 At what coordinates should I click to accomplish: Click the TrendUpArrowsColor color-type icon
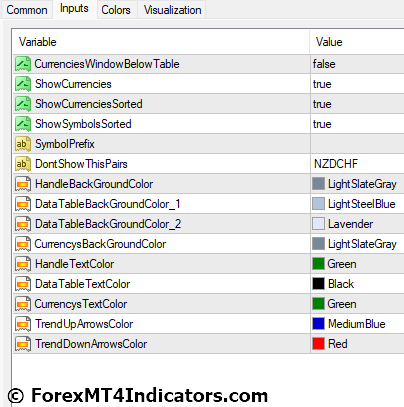(x=23, y=324)
